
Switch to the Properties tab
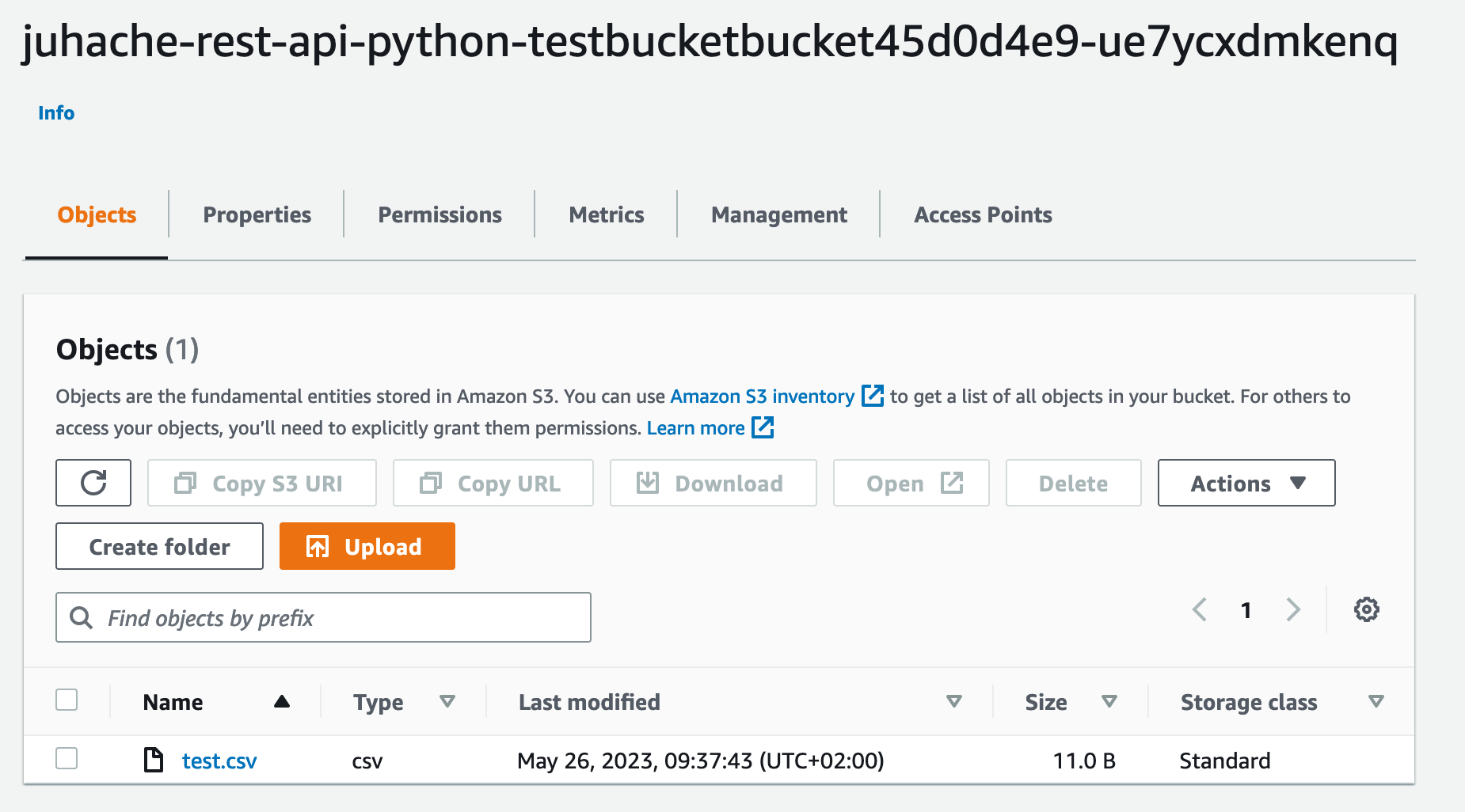click(x=257, y=215)
